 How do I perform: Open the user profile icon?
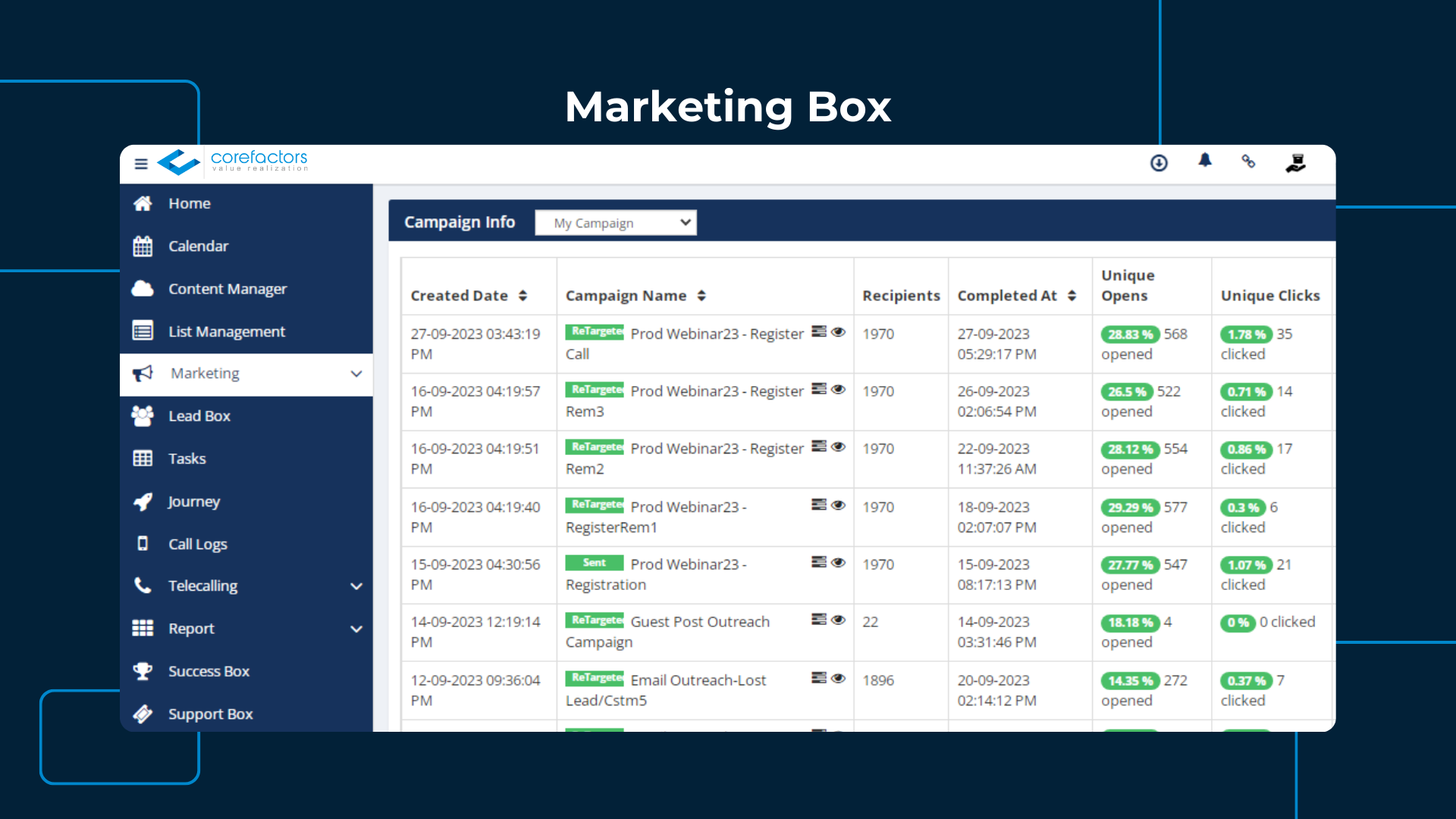click(1295, 163)
